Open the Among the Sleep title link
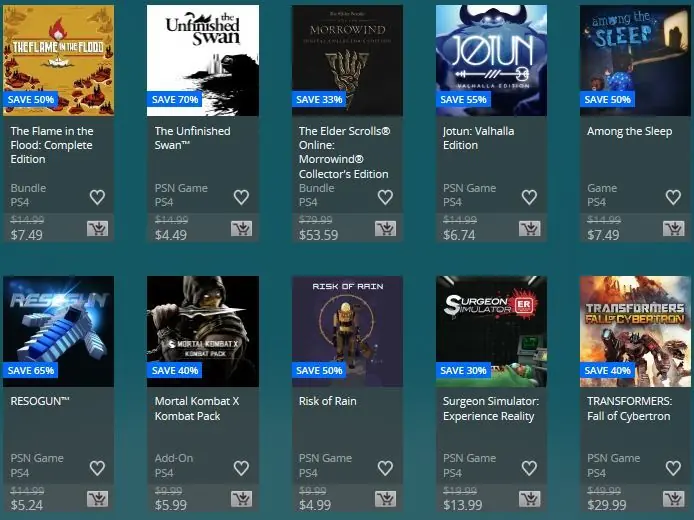This screenshot has width=694, height=520. [x=629, y=131]
